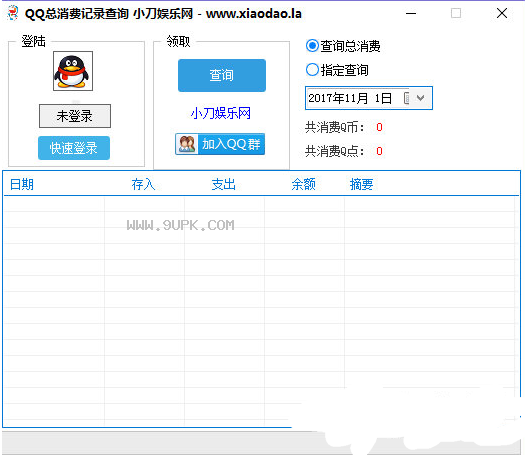Click the 未登录 status button
The height and width of the screenshot is (455, 525).
tap(75, 116)
